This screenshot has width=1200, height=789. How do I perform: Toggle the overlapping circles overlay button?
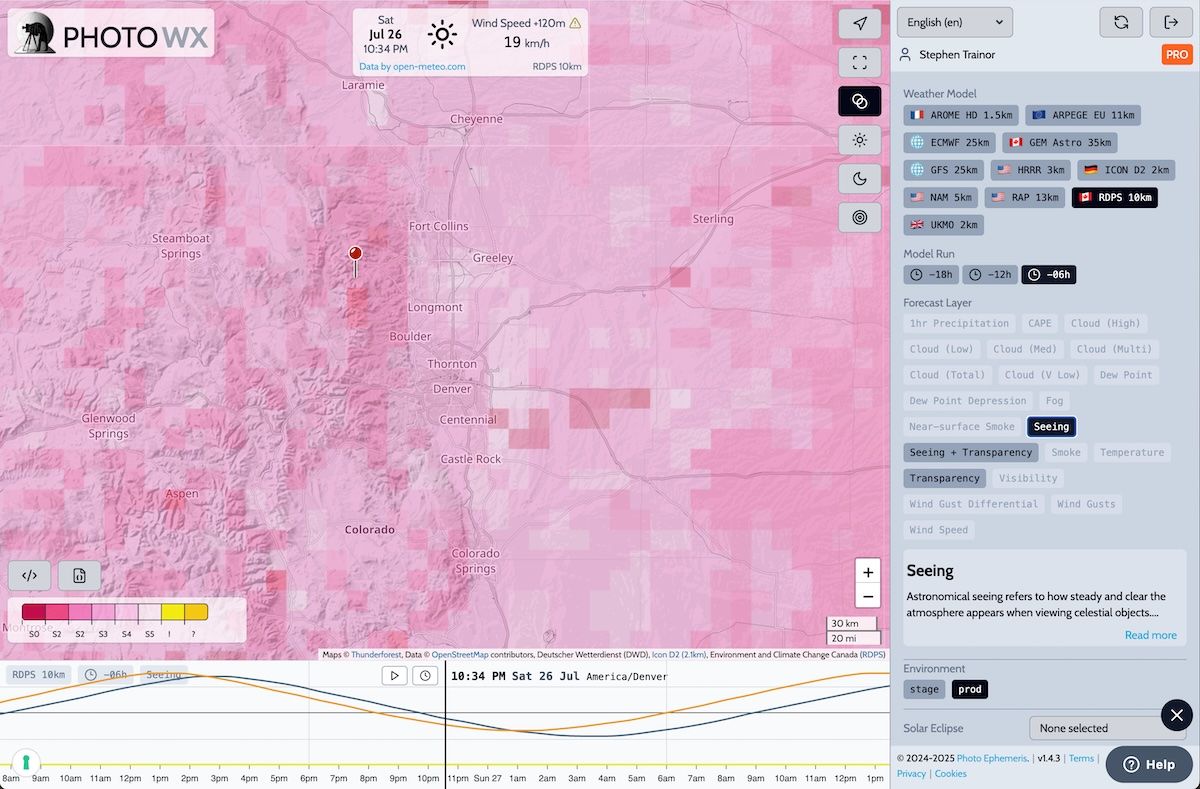click(x=859, y=101)
